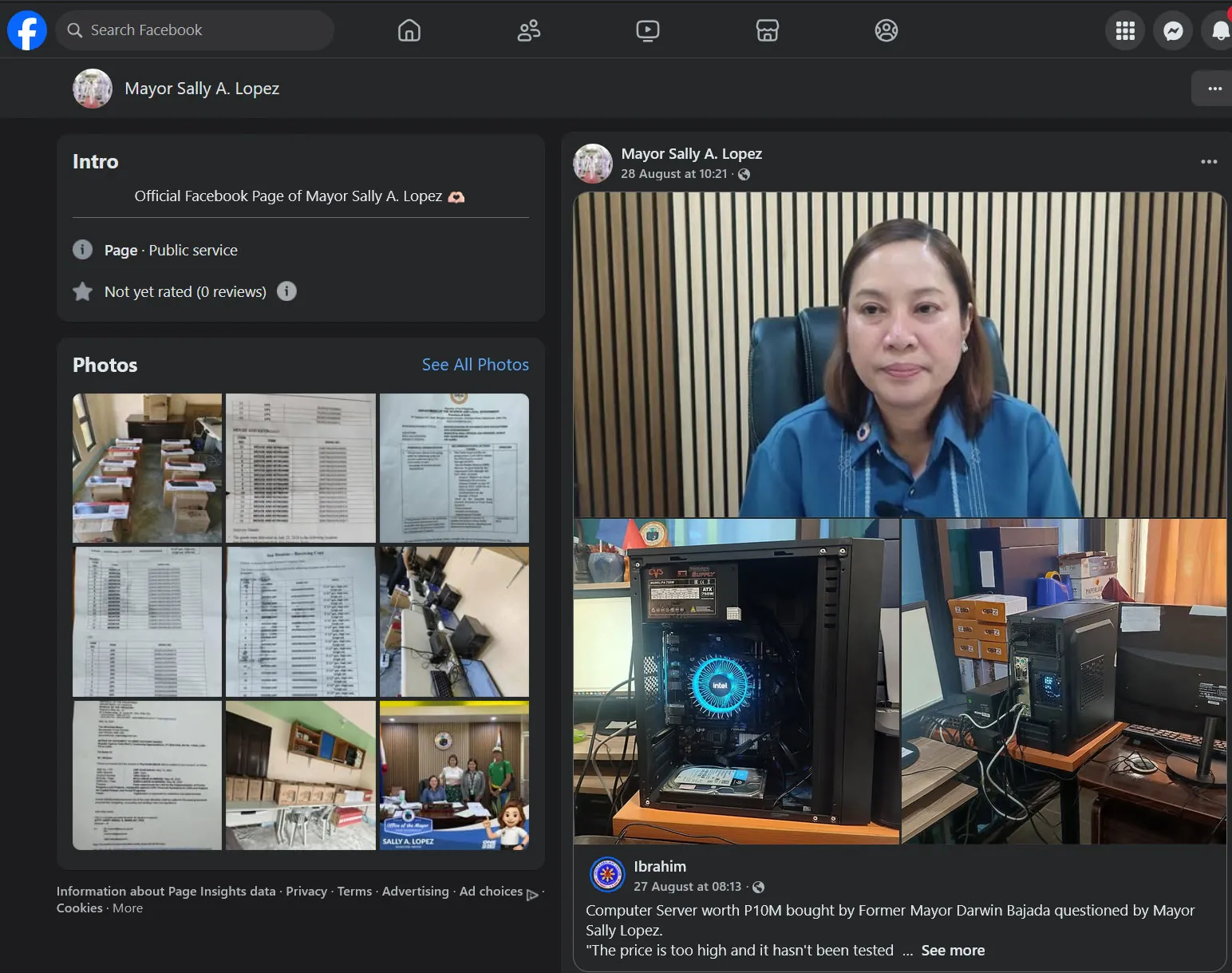1232x973 pixels.
Task: Click the info icon beside Not yet rated
Action: pyautogui.click(x=286, y=291)
